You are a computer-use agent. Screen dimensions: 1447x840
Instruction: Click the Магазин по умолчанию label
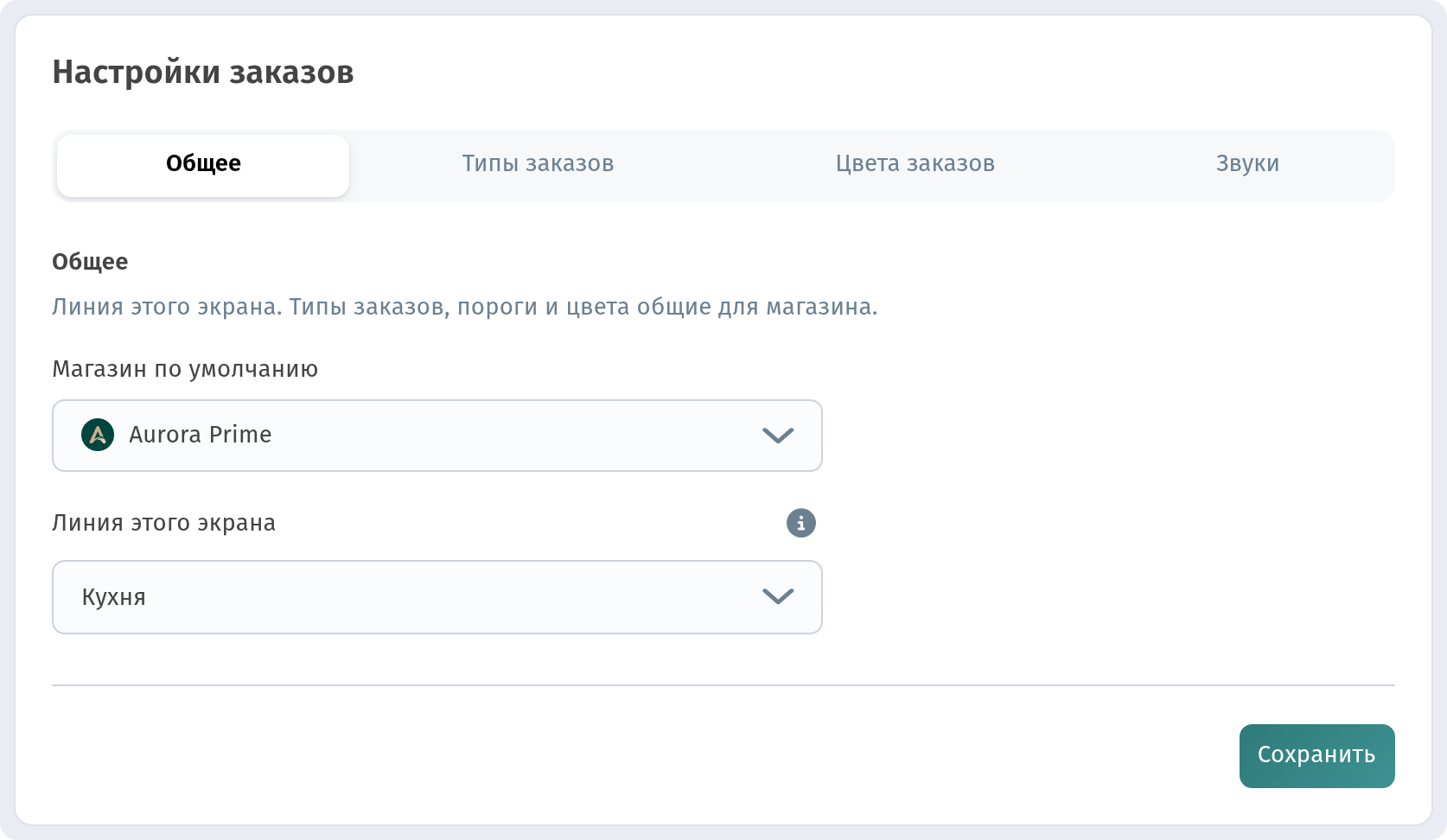click(185, 369)
